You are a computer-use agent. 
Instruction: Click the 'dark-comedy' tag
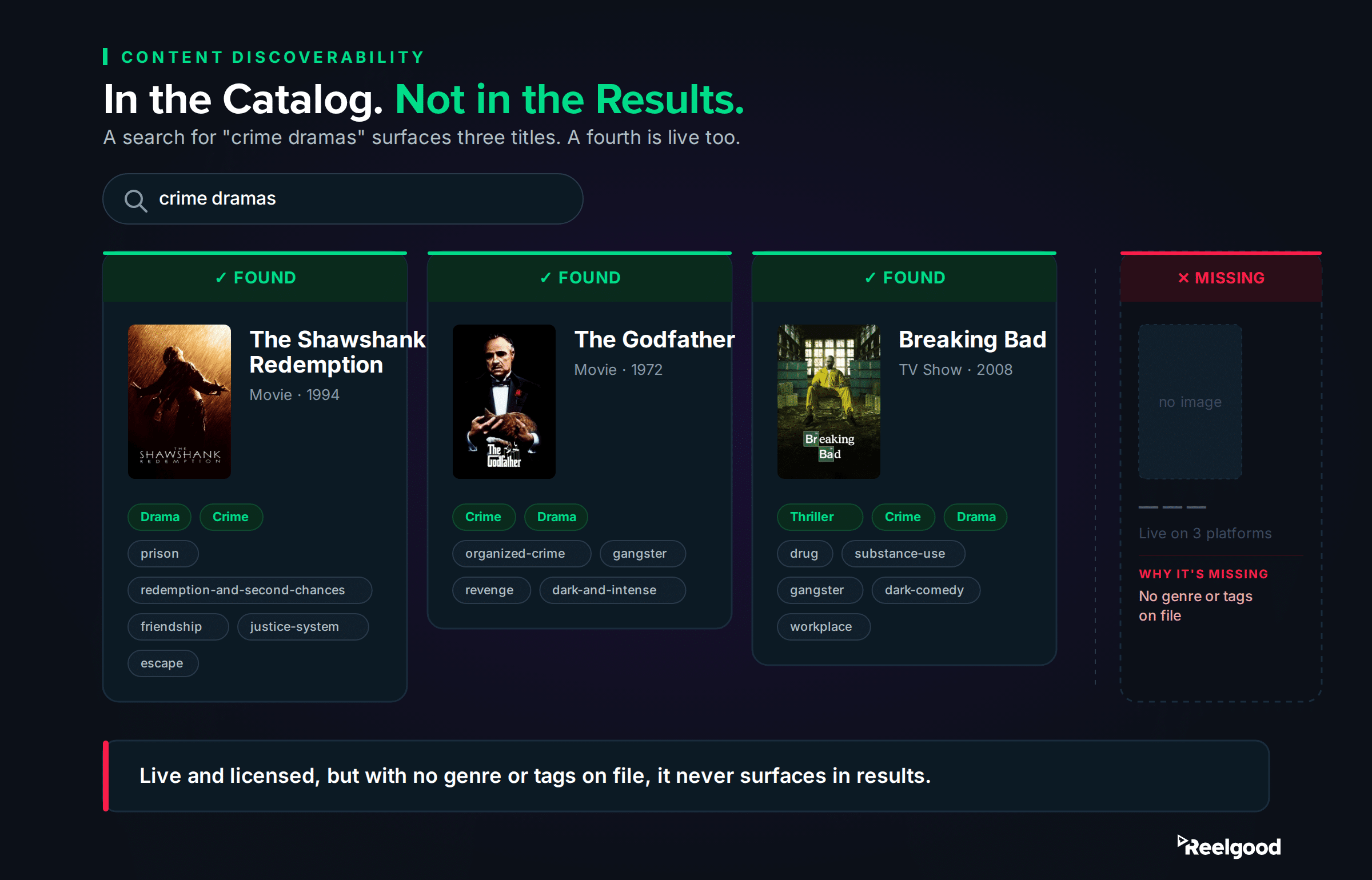pyautogui.click(x=926, y=590)
